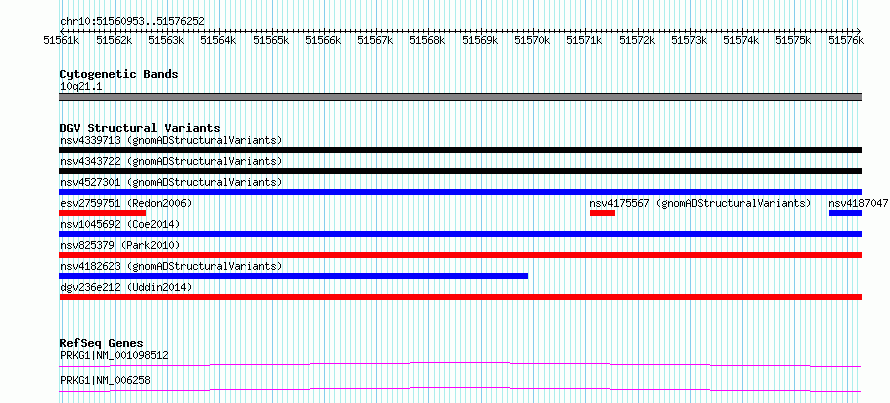Click the 51565k ruler tick label
This screenshot has width=890, height=403.
271,40
